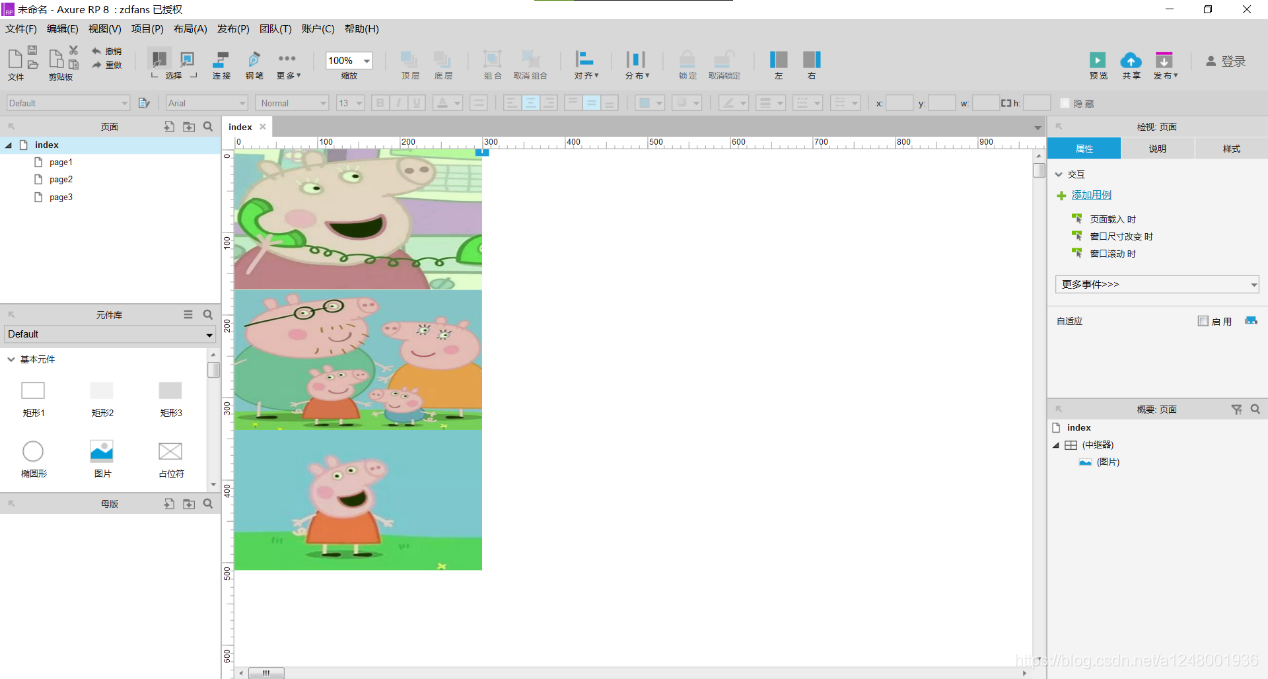Open the fill color picker
Screen dimensions: 1268x679
pos(650,103)
